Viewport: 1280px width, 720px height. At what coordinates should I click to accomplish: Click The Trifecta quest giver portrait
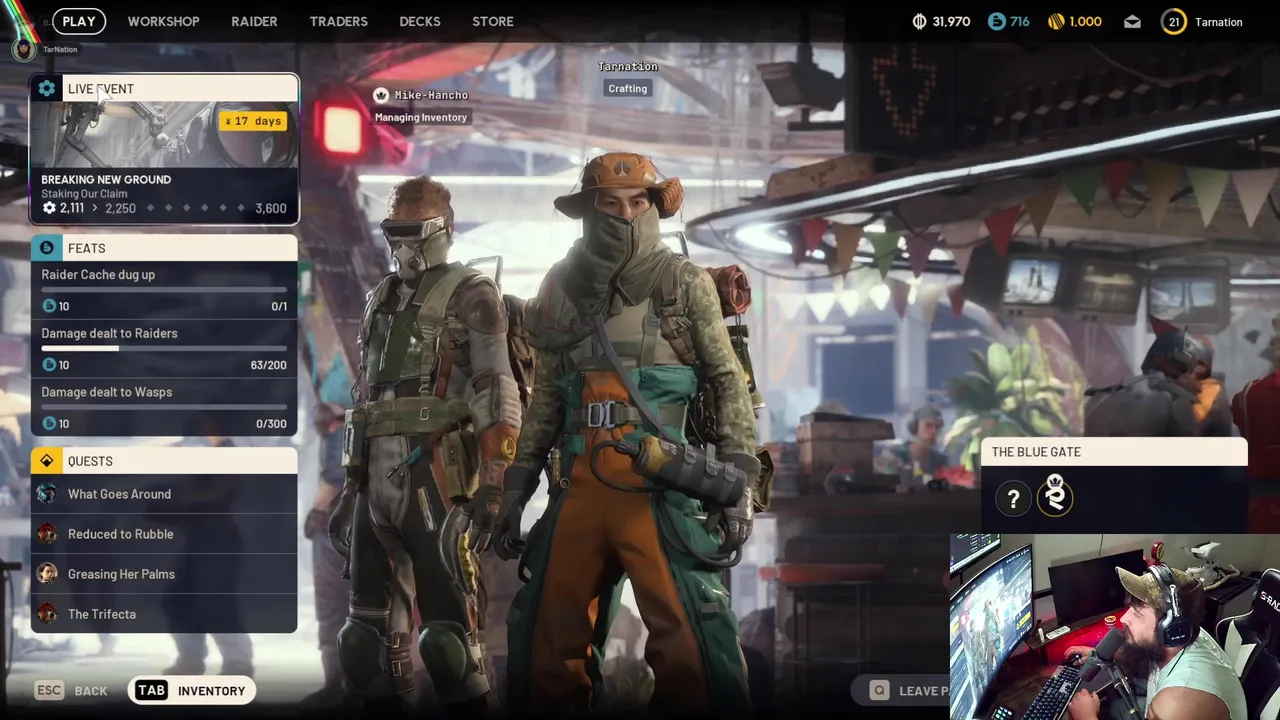[x=47, y=614]
